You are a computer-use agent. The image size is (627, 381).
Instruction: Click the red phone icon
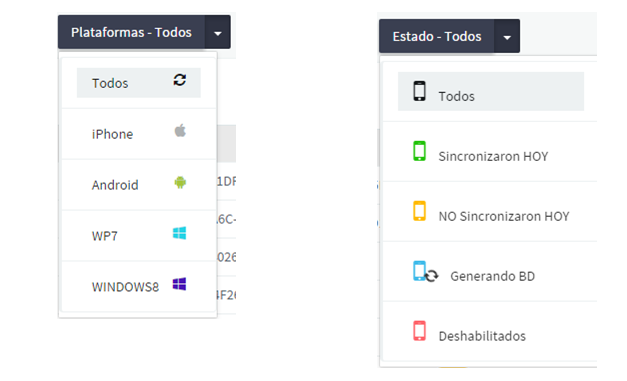click(419, 331)
